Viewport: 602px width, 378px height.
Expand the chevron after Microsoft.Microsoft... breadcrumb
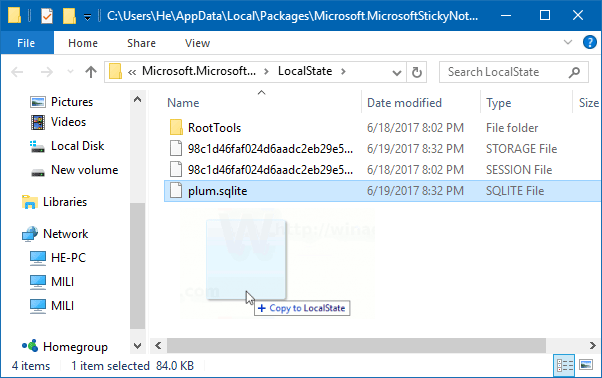(266, 71)
